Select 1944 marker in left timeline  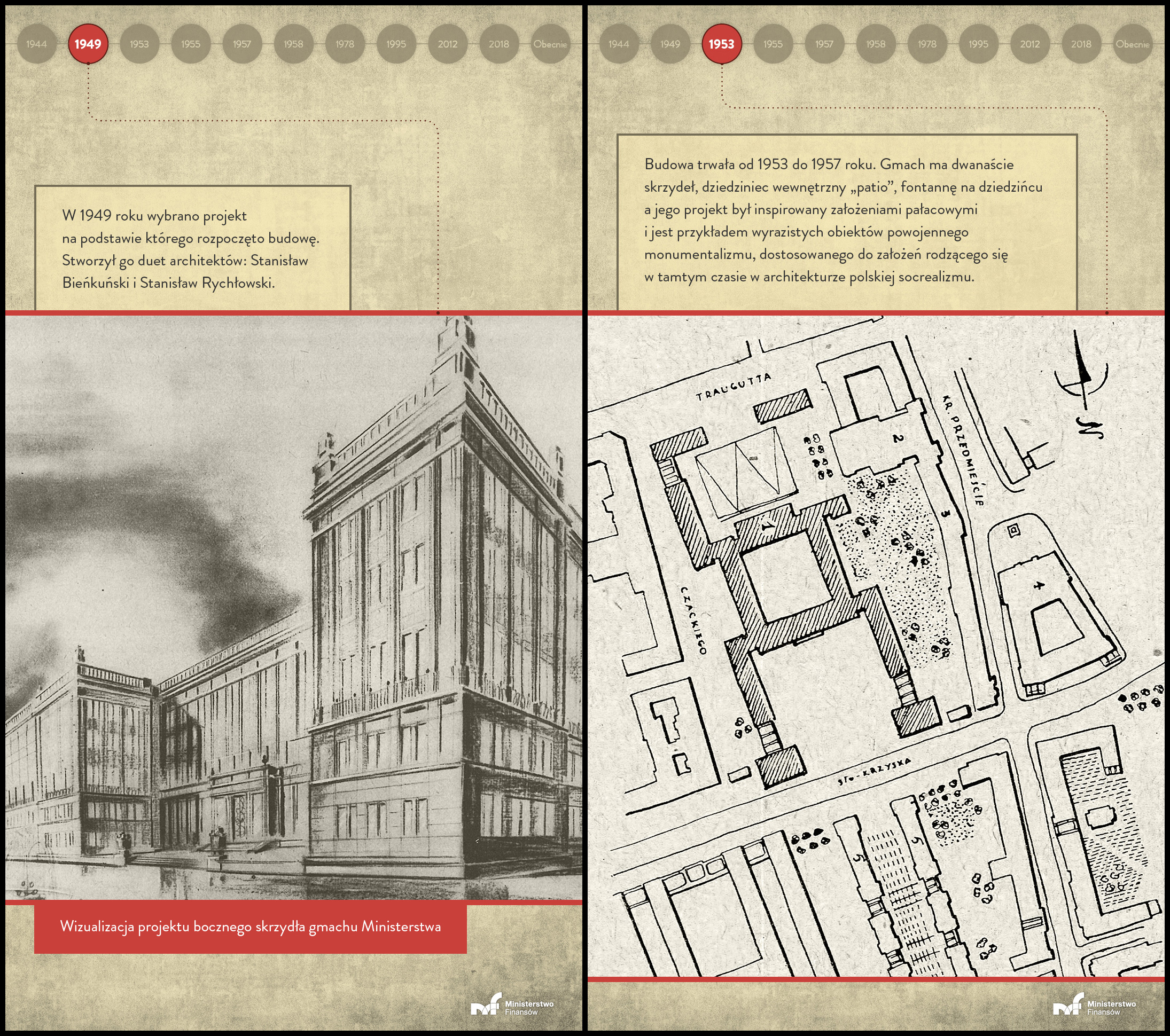36,44
